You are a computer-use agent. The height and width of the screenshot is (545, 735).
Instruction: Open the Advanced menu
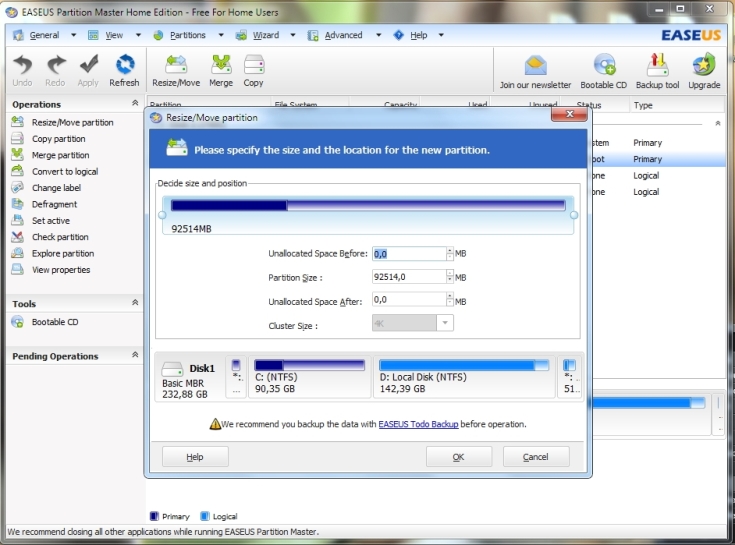(343, 35)
